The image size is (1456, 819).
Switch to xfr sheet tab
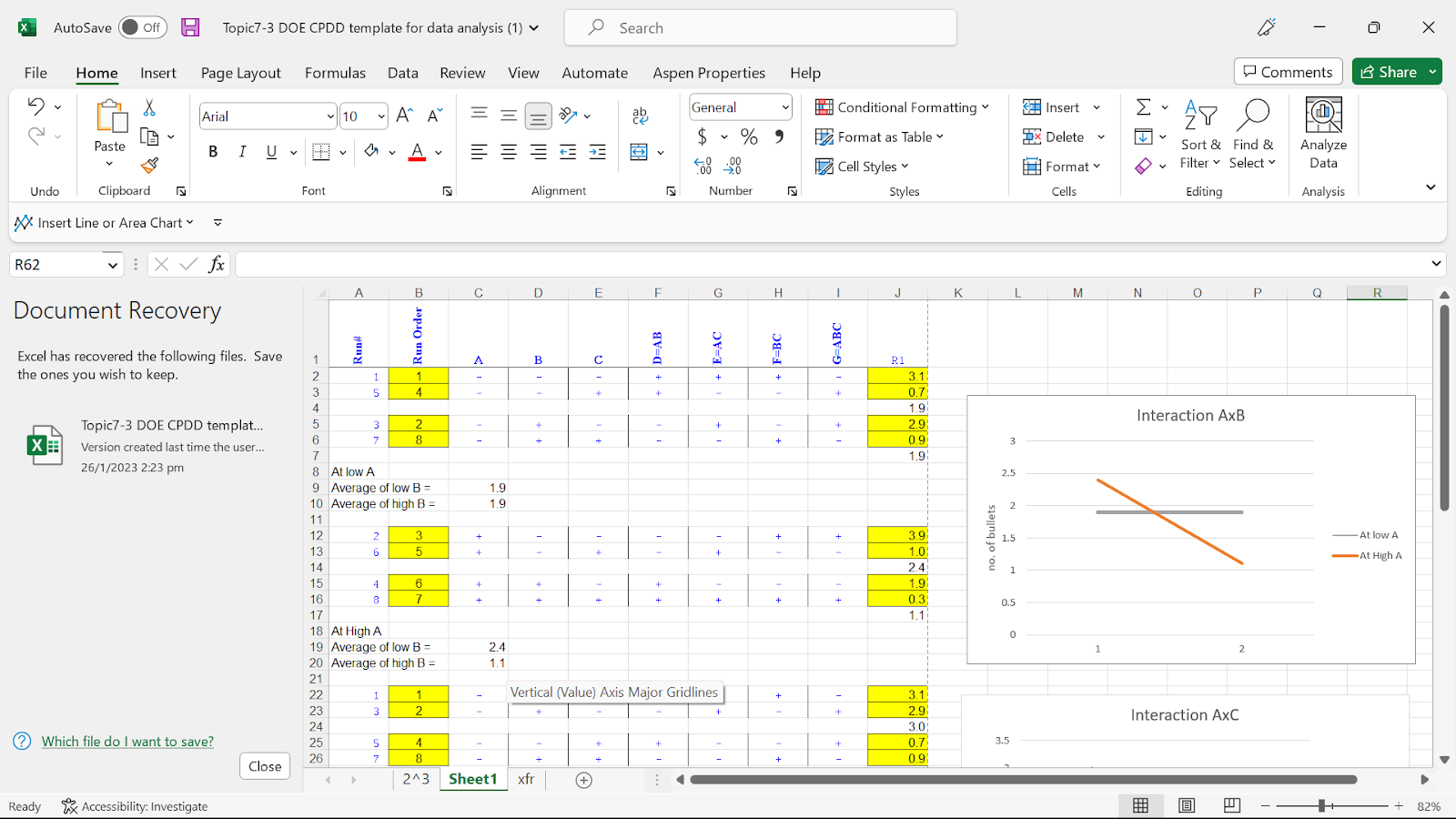pyautogui.click(x=526, y=779)
